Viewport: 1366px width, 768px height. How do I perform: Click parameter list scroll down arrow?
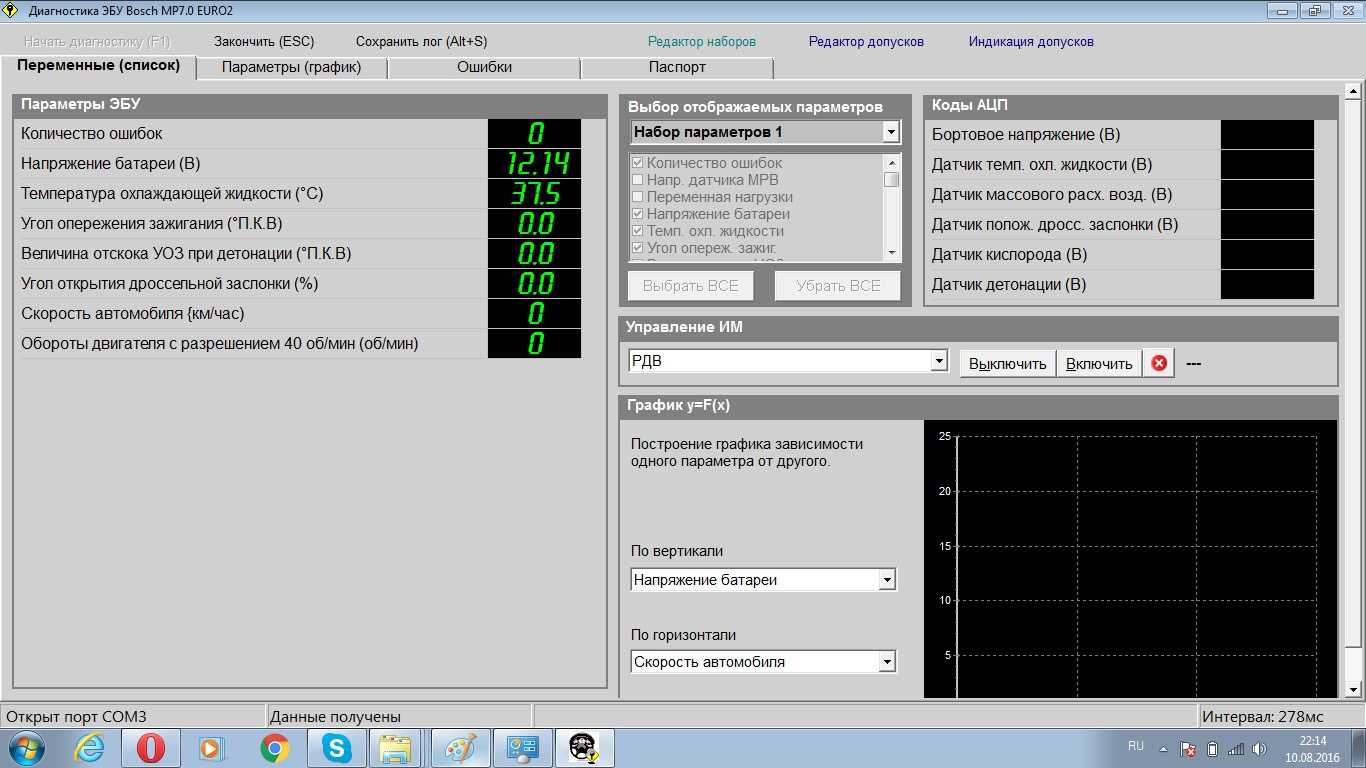pyautogui.click(x=892, y=254)
